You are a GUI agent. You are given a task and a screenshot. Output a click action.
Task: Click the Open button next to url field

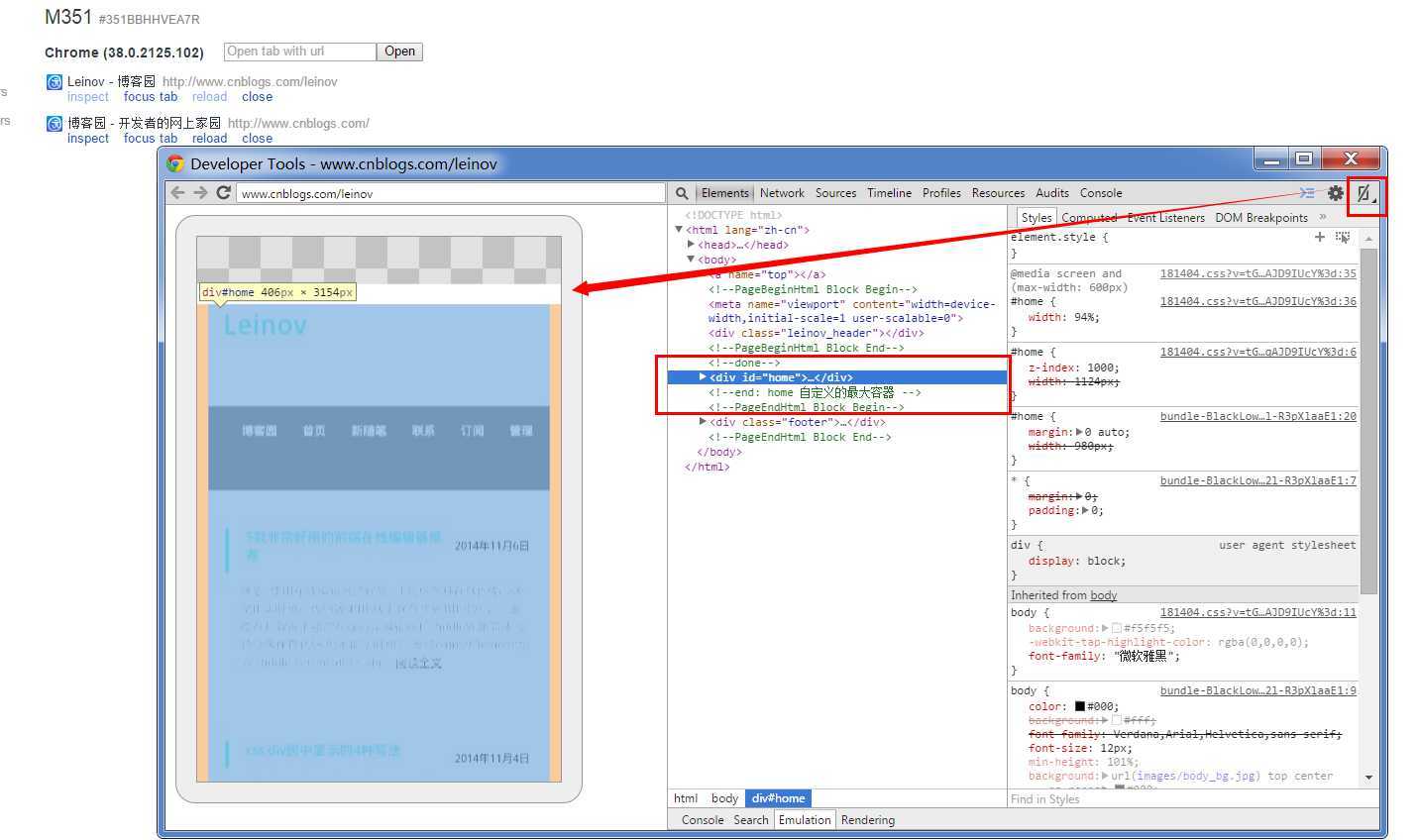(x=400, y=52)
